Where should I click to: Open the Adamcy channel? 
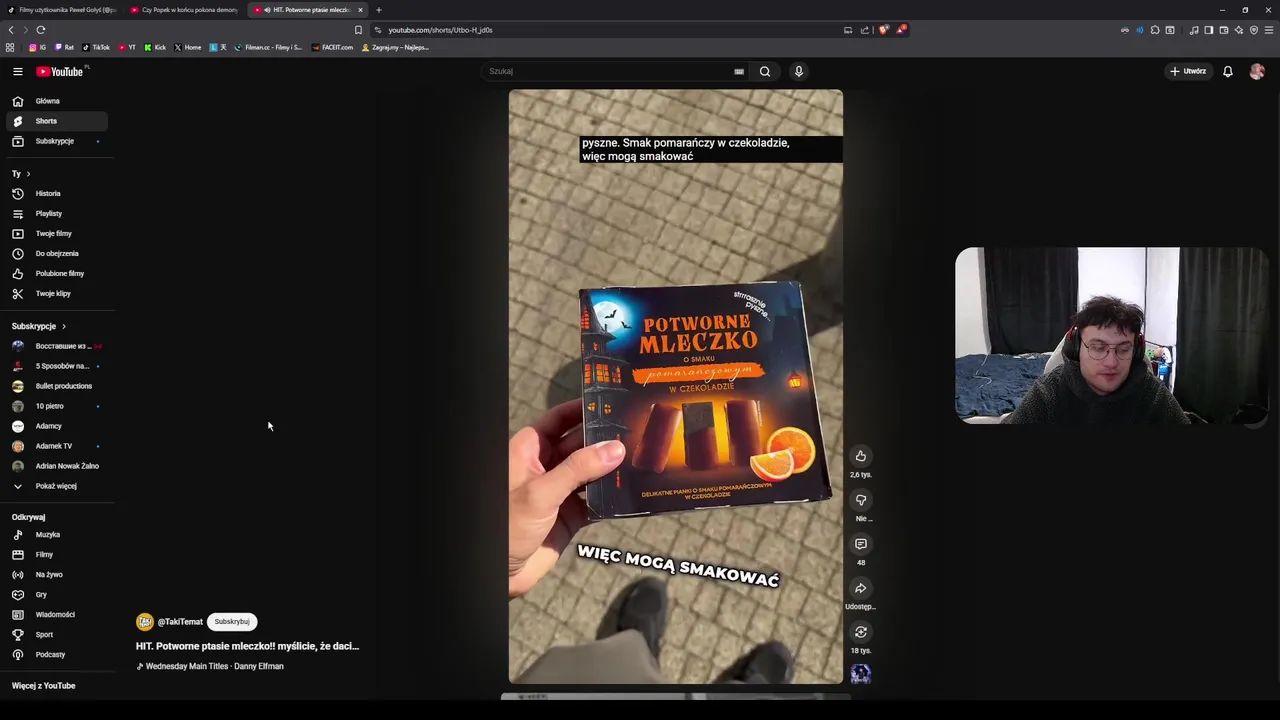(57, 426)
